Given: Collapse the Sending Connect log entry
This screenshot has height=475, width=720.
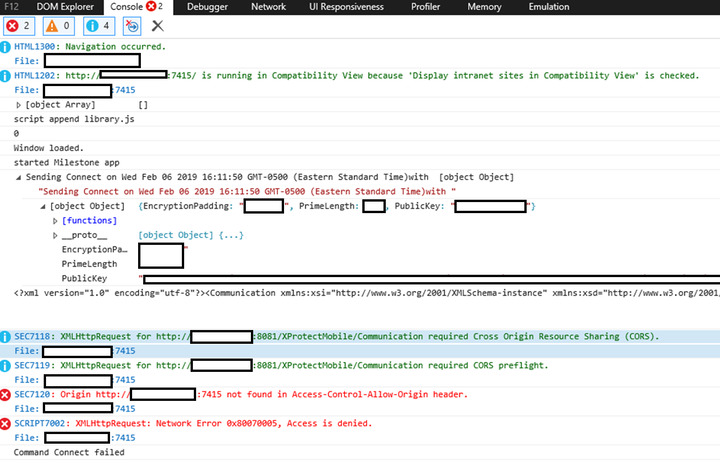Looking at the screenshot, I should tap(19, 177).
